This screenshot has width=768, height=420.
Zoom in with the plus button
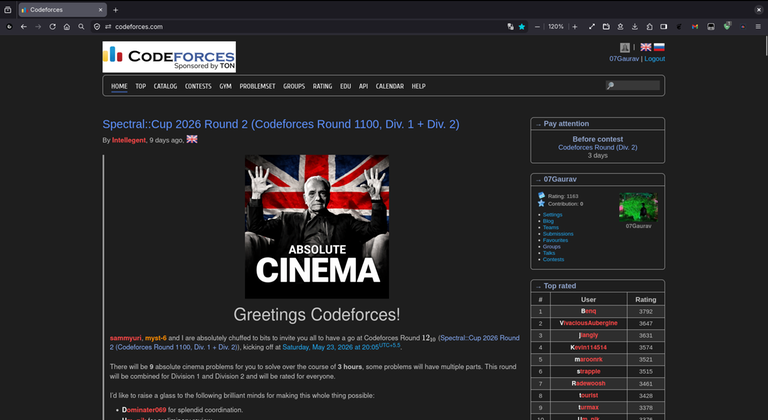click(575, 27)
